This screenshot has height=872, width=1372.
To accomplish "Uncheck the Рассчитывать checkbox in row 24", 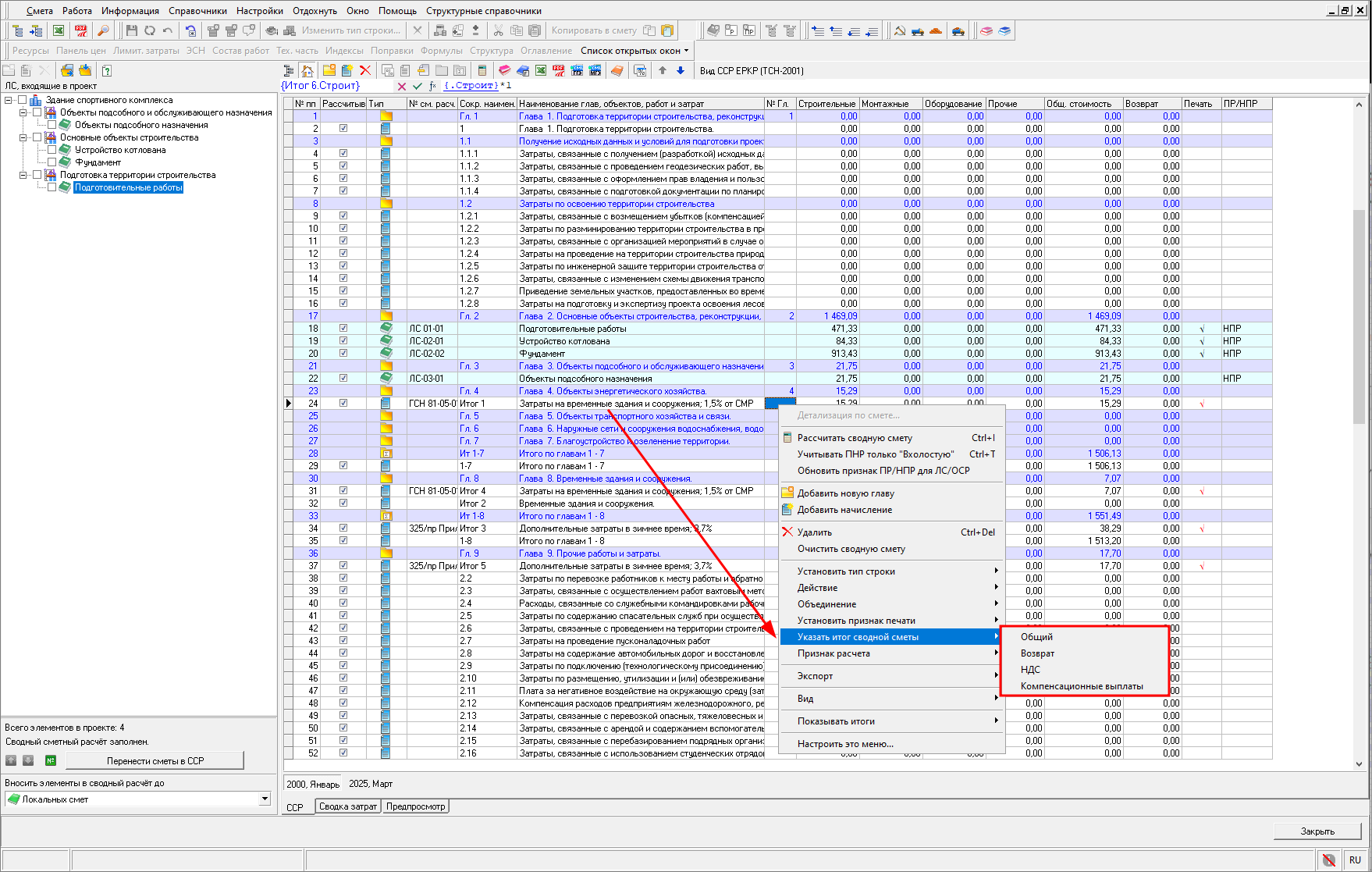I will (343, 404).
